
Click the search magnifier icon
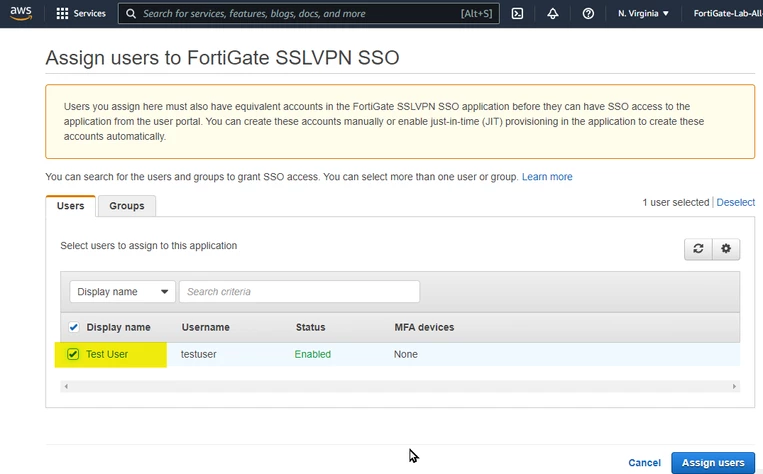click(131, 14)
